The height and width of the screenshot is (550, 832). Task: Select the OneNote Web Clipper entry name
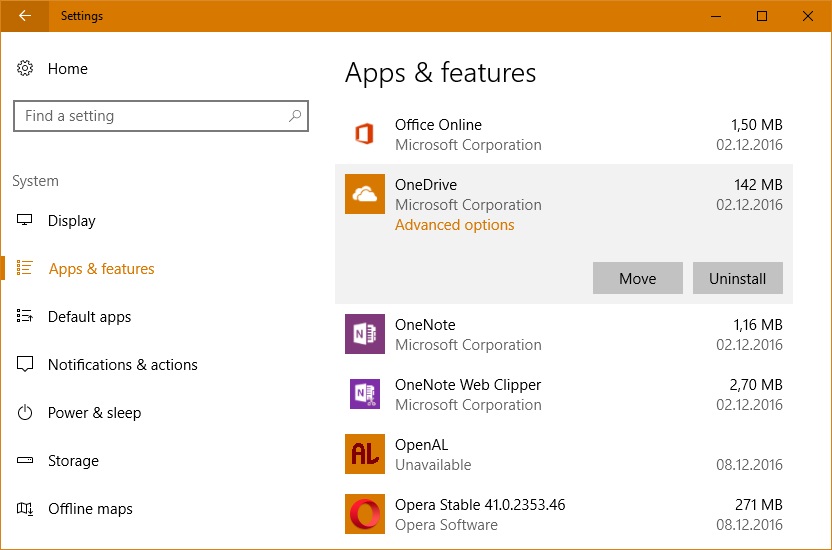468,385
